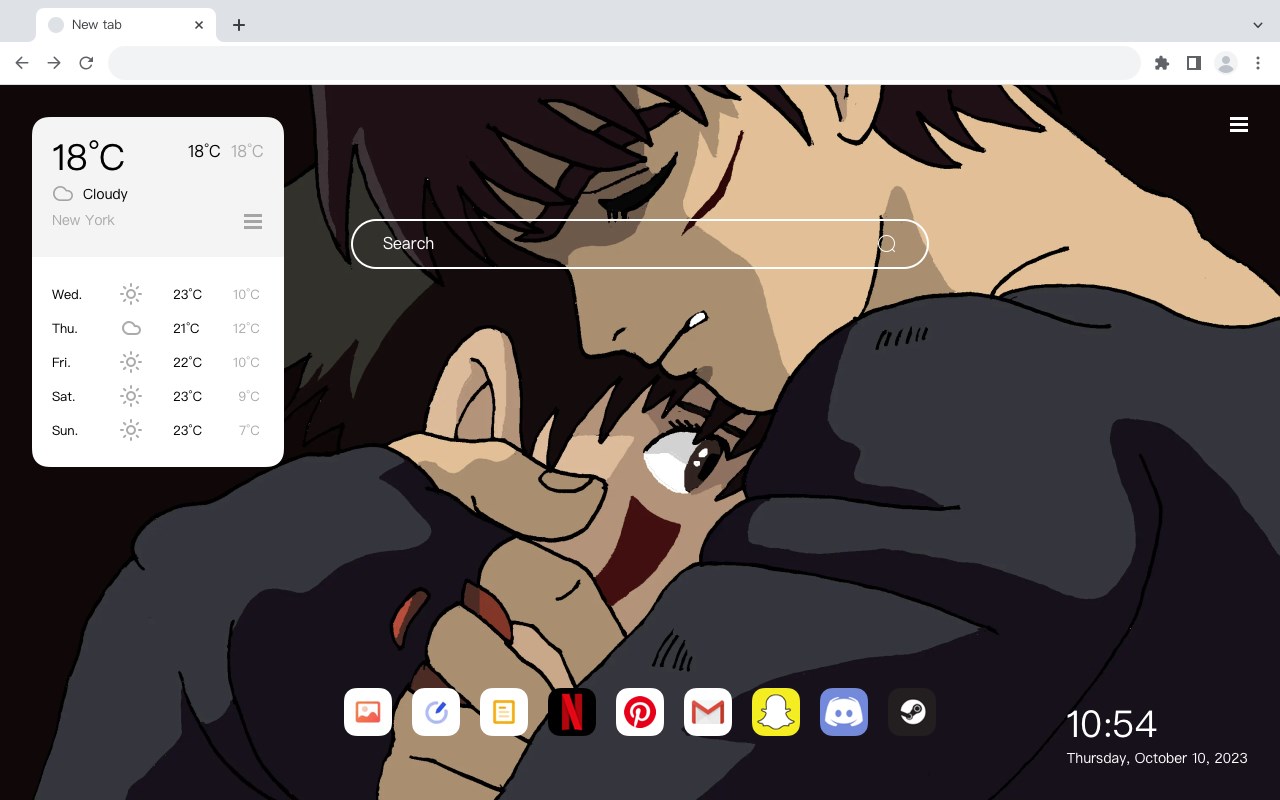Viewport: 1280px width, 800px height.
Task: Launch the Steam shortcut
Action: point(912,712)
